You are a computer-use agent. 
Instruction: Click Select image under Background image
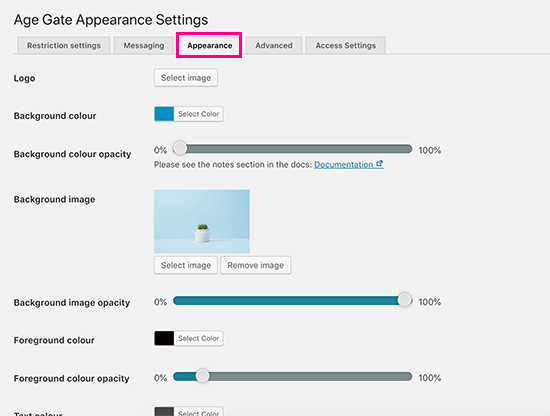click(186, 265)
